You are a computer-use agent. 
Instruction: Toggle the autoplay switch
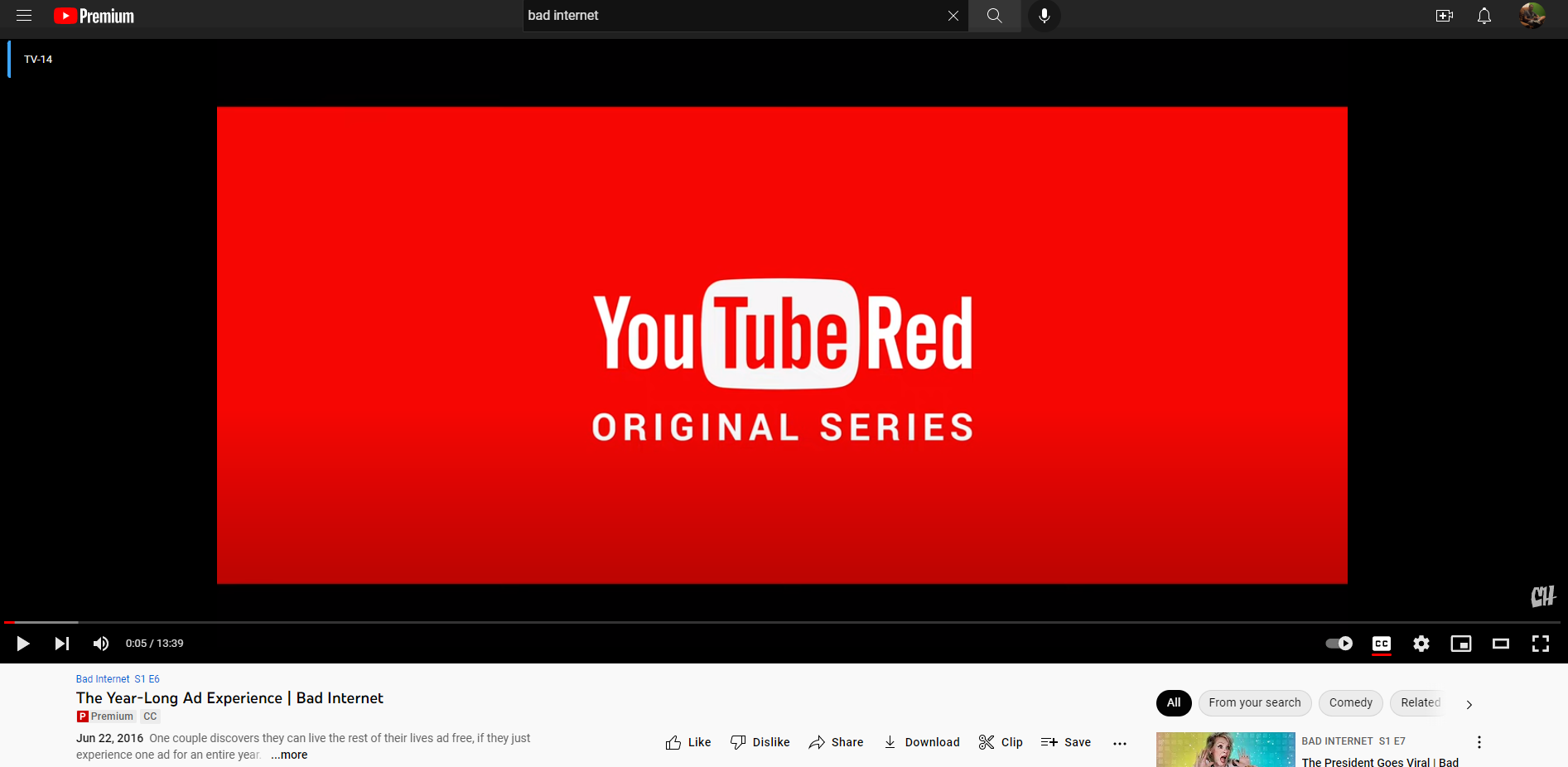[x=1339, y=644]
